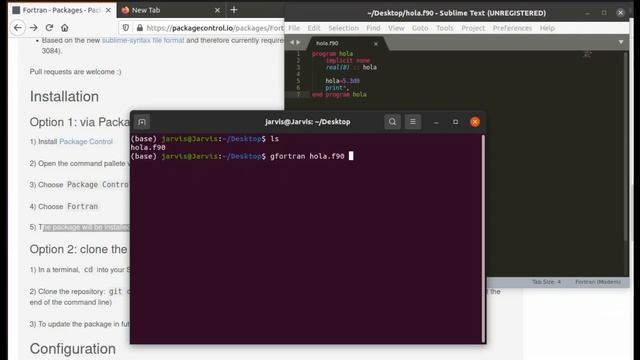Viewport: 640px width, 360px height.
Task: Click 'program hola' on line 1
Action: coord(332,54)
